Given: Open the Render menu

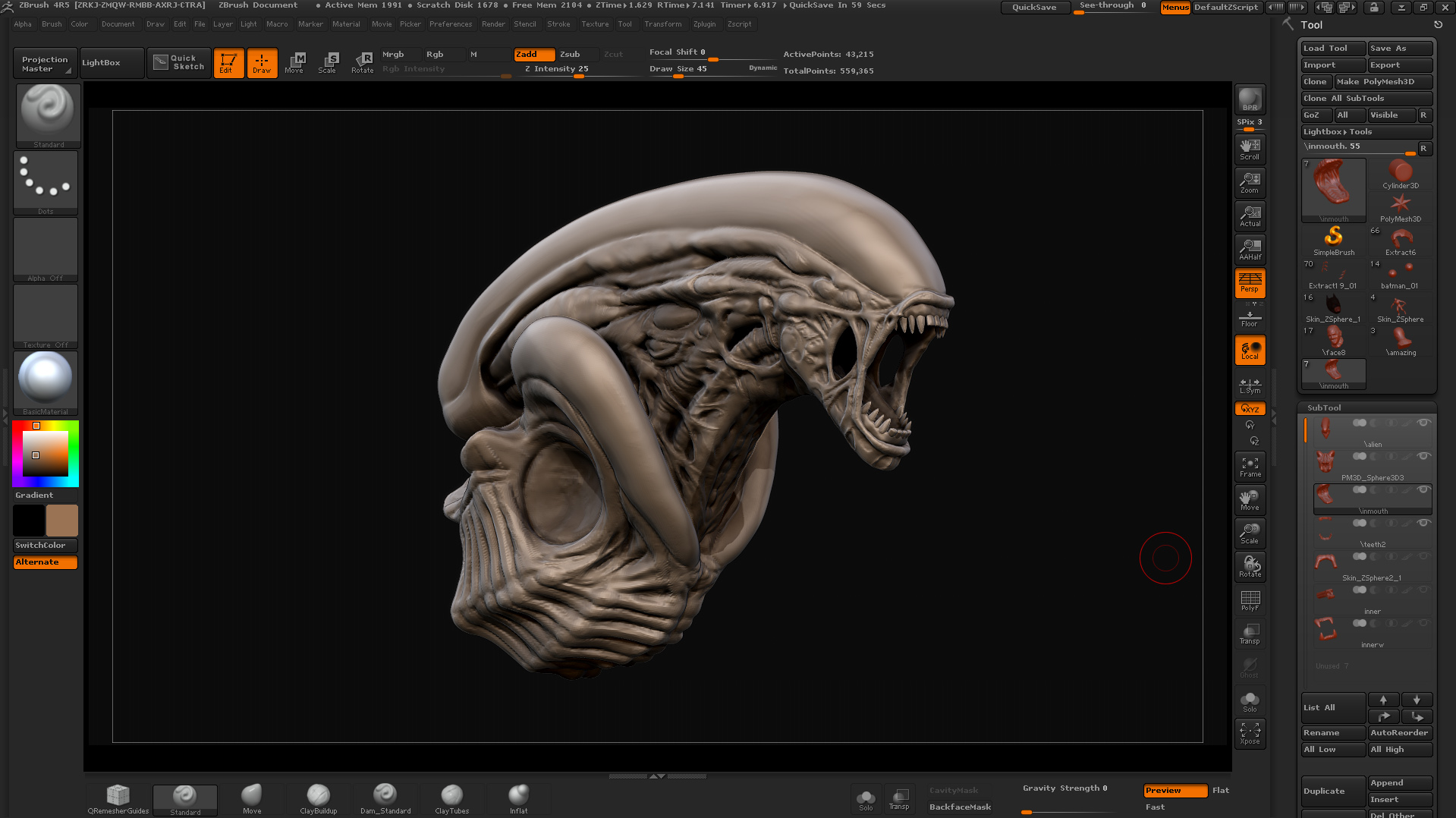Looking at the screenshot, I should coord(493,24).
